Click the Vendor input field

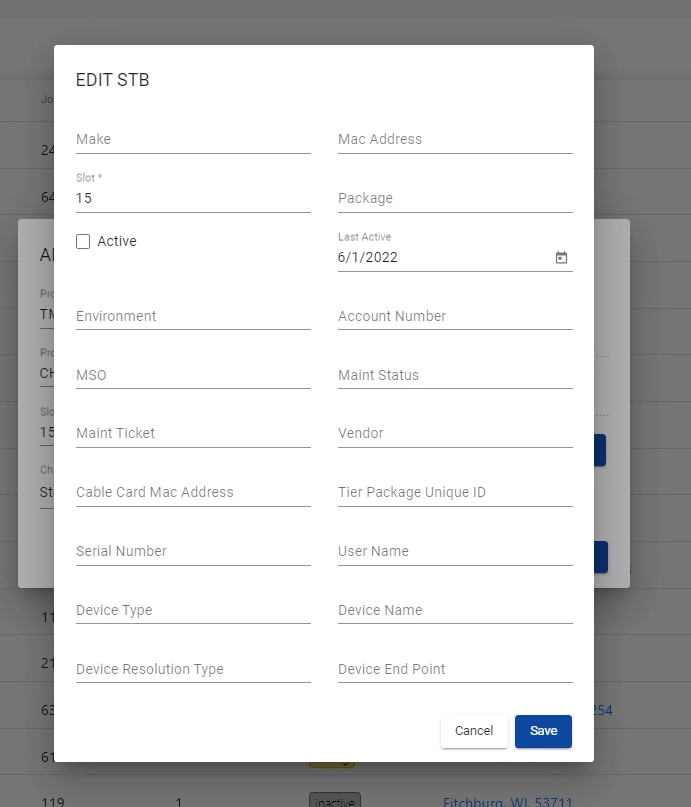pyautogui.click(x=455, y=433)
